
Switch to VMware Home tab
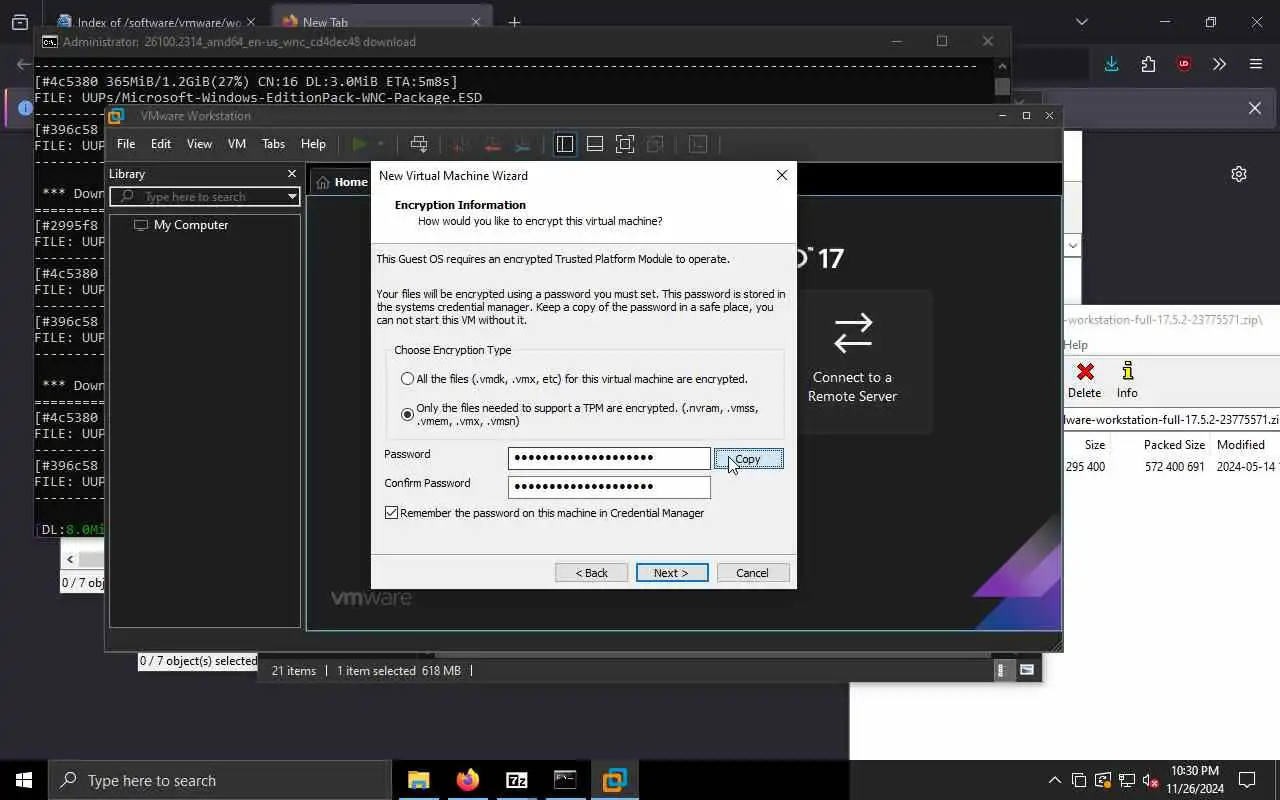pos(341,182)
